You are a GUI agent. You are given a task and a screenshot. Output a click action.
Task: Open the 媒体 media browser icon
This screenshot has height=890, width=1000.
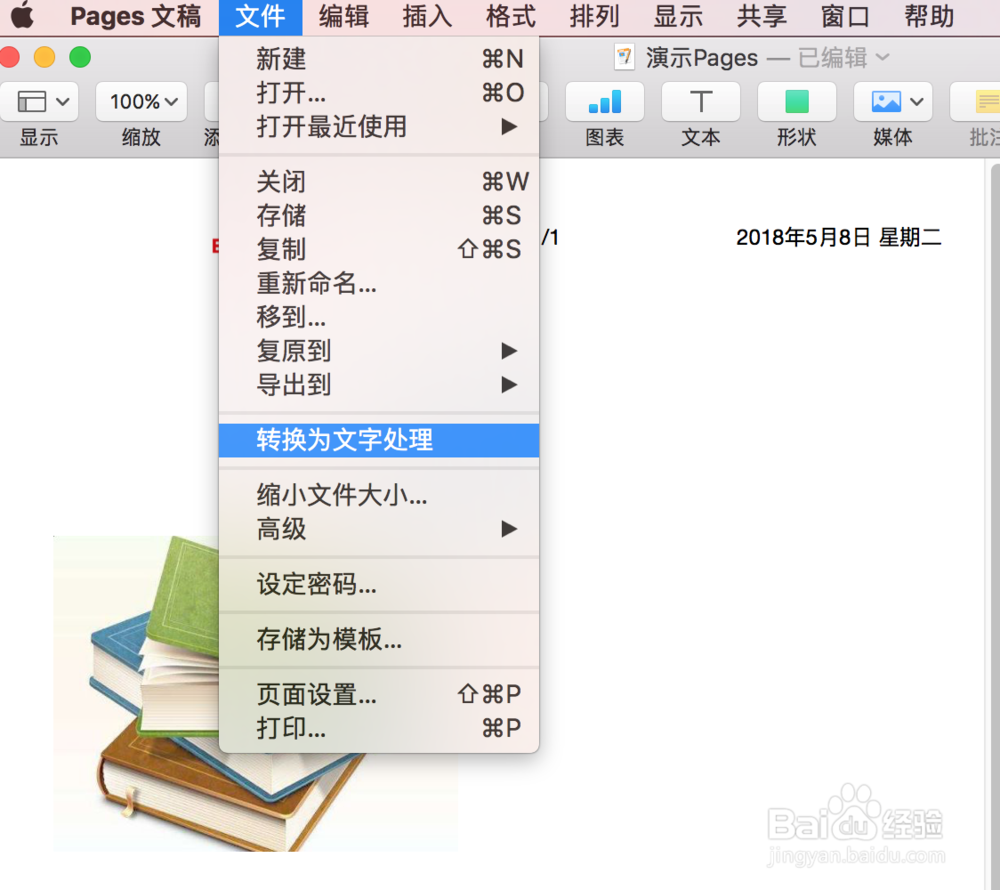[x=884, y=101]
